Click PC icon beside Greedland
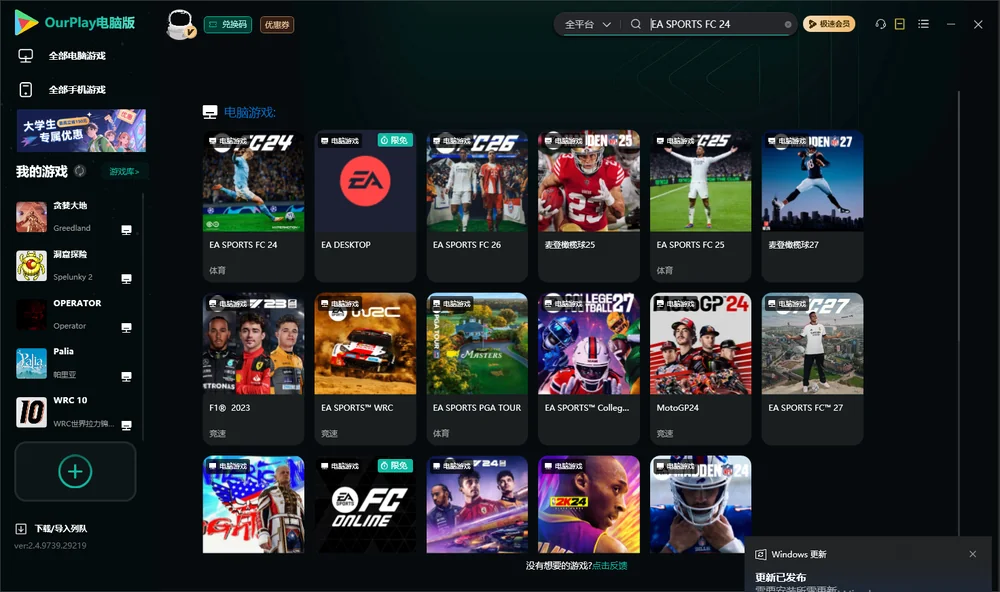 [126, 229]
